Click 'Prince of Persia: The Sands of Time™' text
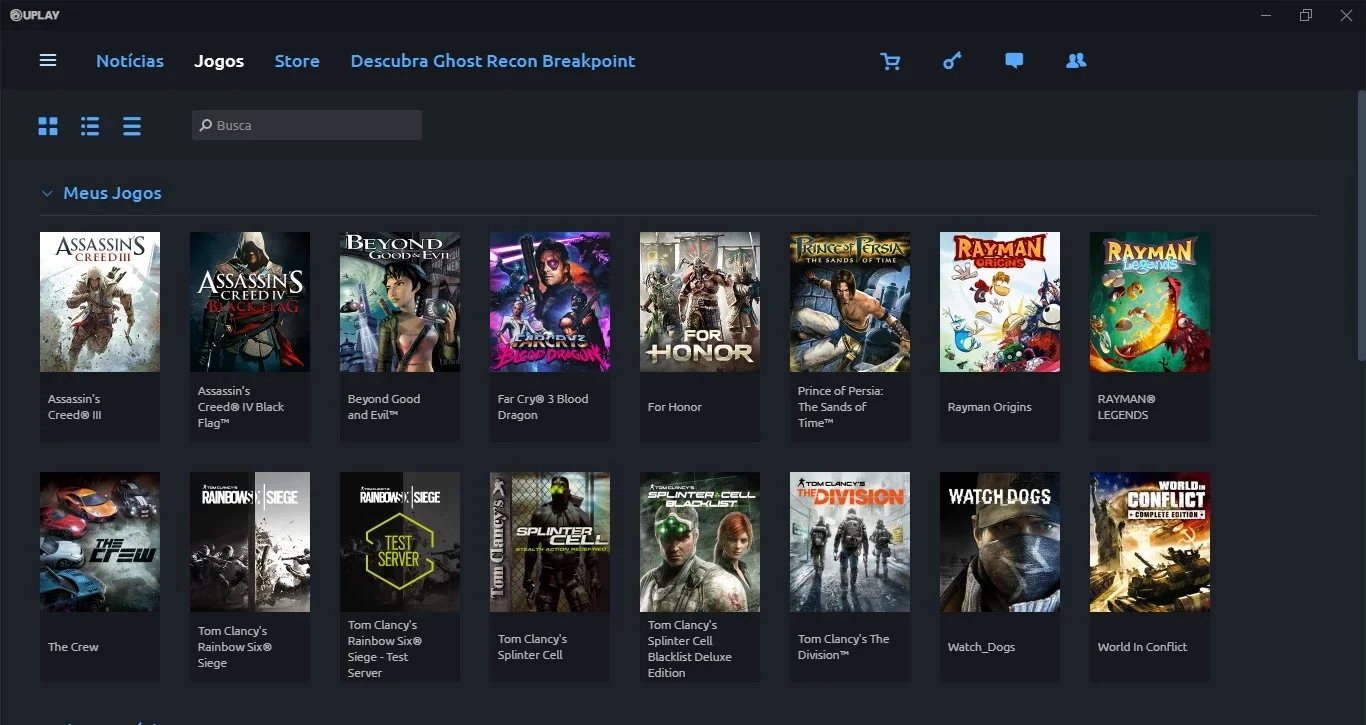 coord(840,407)
